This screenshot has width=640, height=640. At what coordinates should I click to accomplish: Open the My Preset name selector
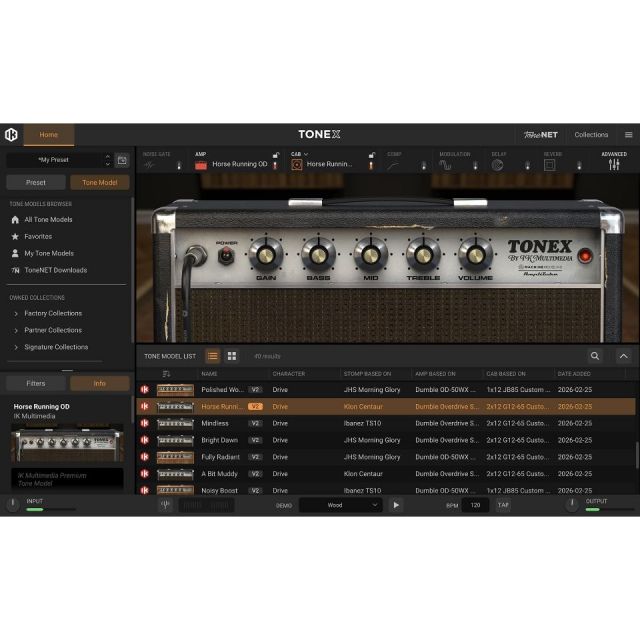click(54, 160)
